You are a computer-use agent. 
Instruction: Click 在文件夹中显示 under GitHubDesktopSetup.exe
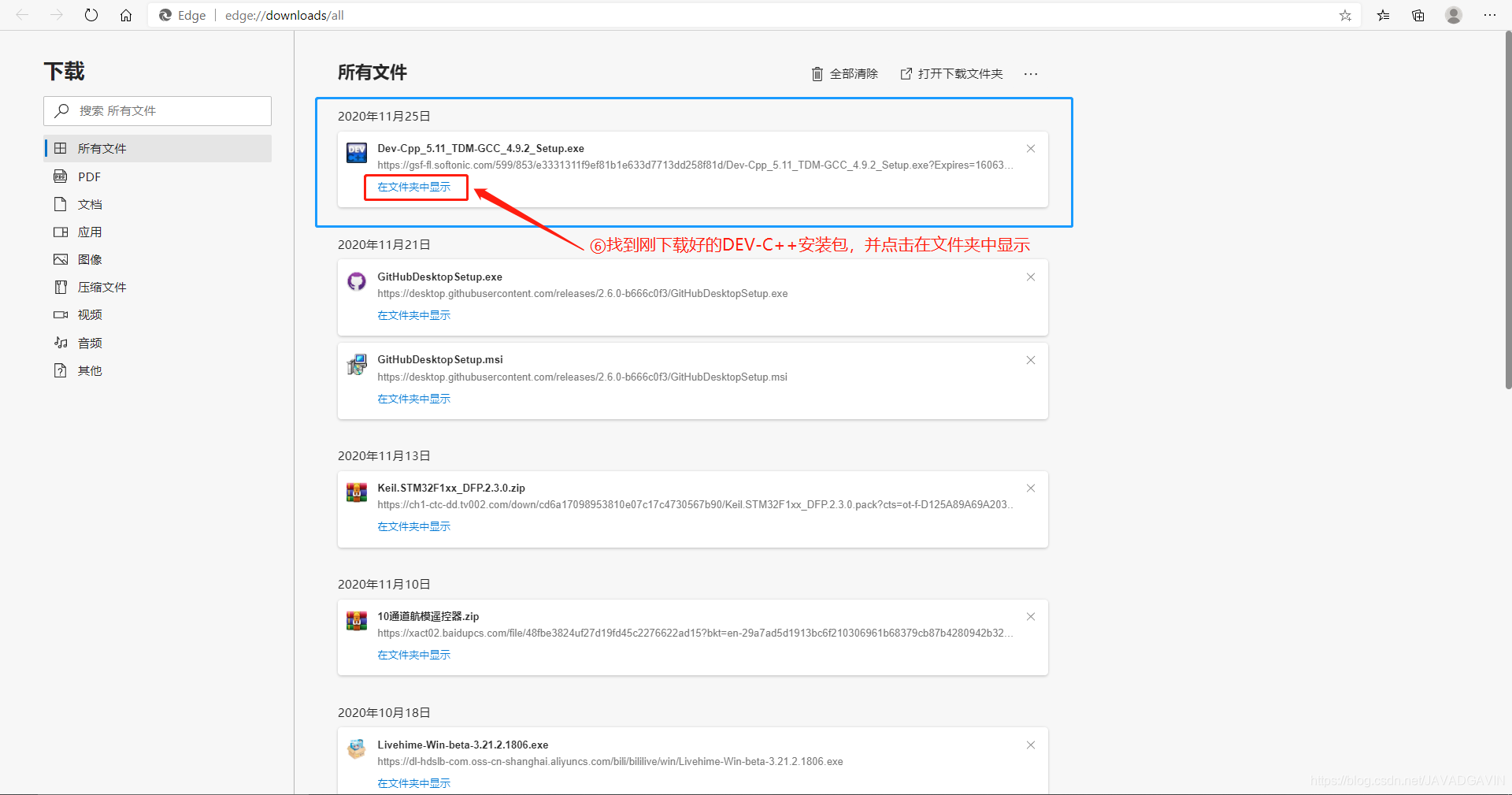(413, 315)
